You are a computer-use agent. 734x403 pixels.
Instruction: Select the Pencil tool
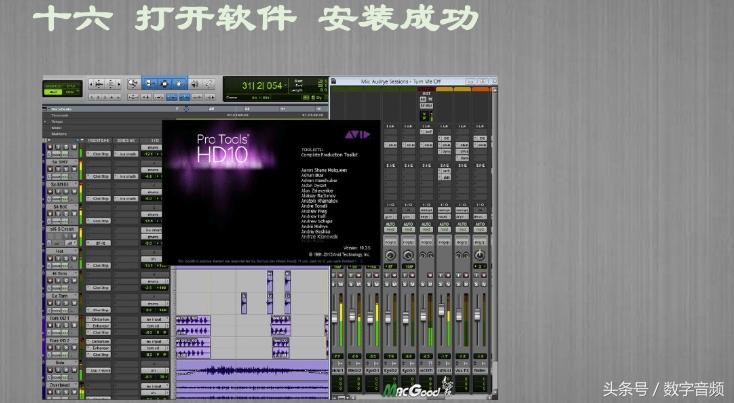coord(209,83)
